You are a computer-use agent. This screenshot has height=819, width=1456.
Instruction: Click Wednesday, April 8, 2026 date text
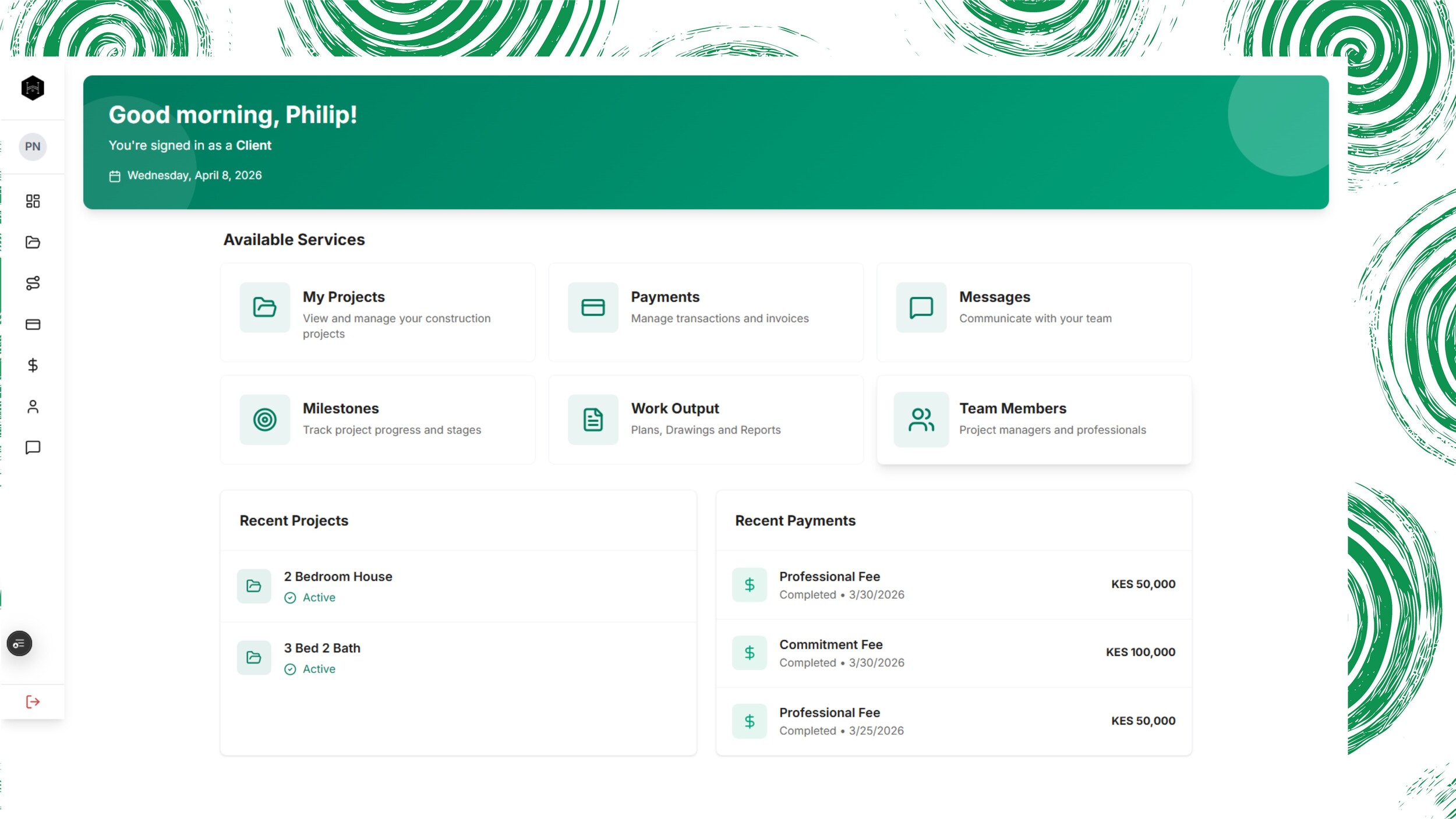pos(195,175)
